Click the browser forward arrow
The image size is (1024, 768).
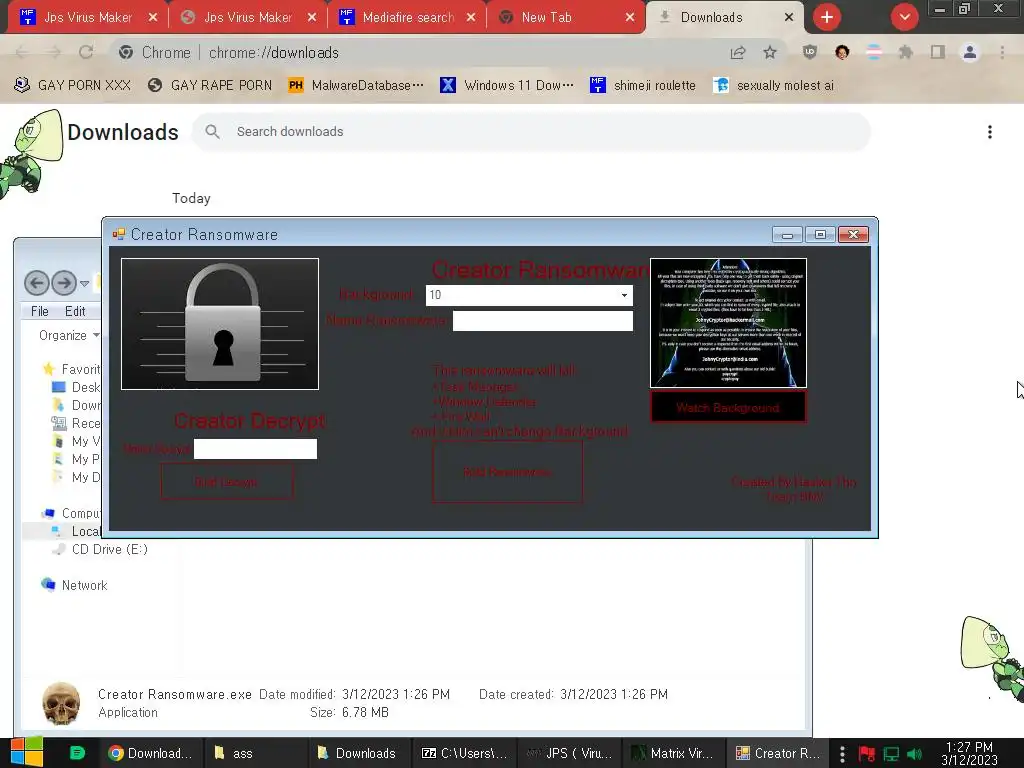coord(54,52)
